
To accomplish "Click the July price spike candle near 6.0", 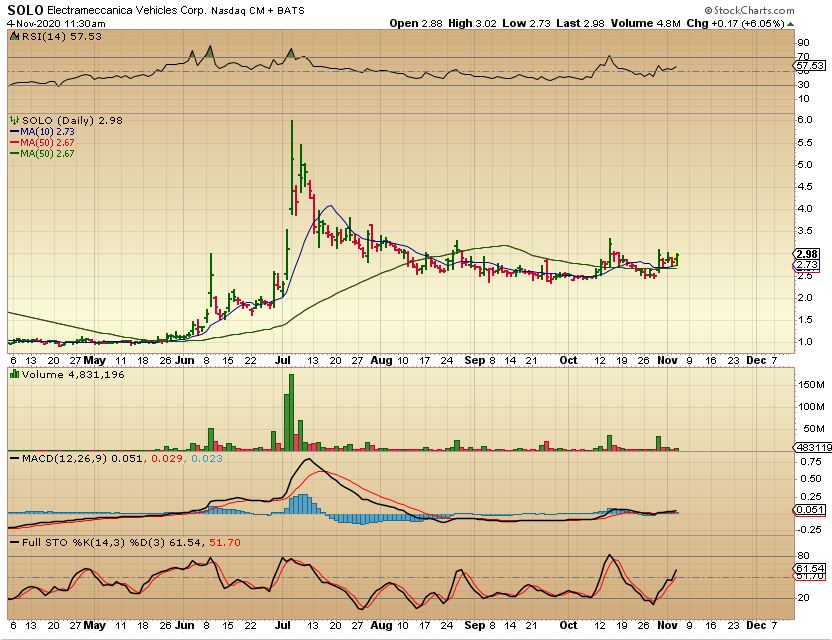I will [x=292, y=167].
